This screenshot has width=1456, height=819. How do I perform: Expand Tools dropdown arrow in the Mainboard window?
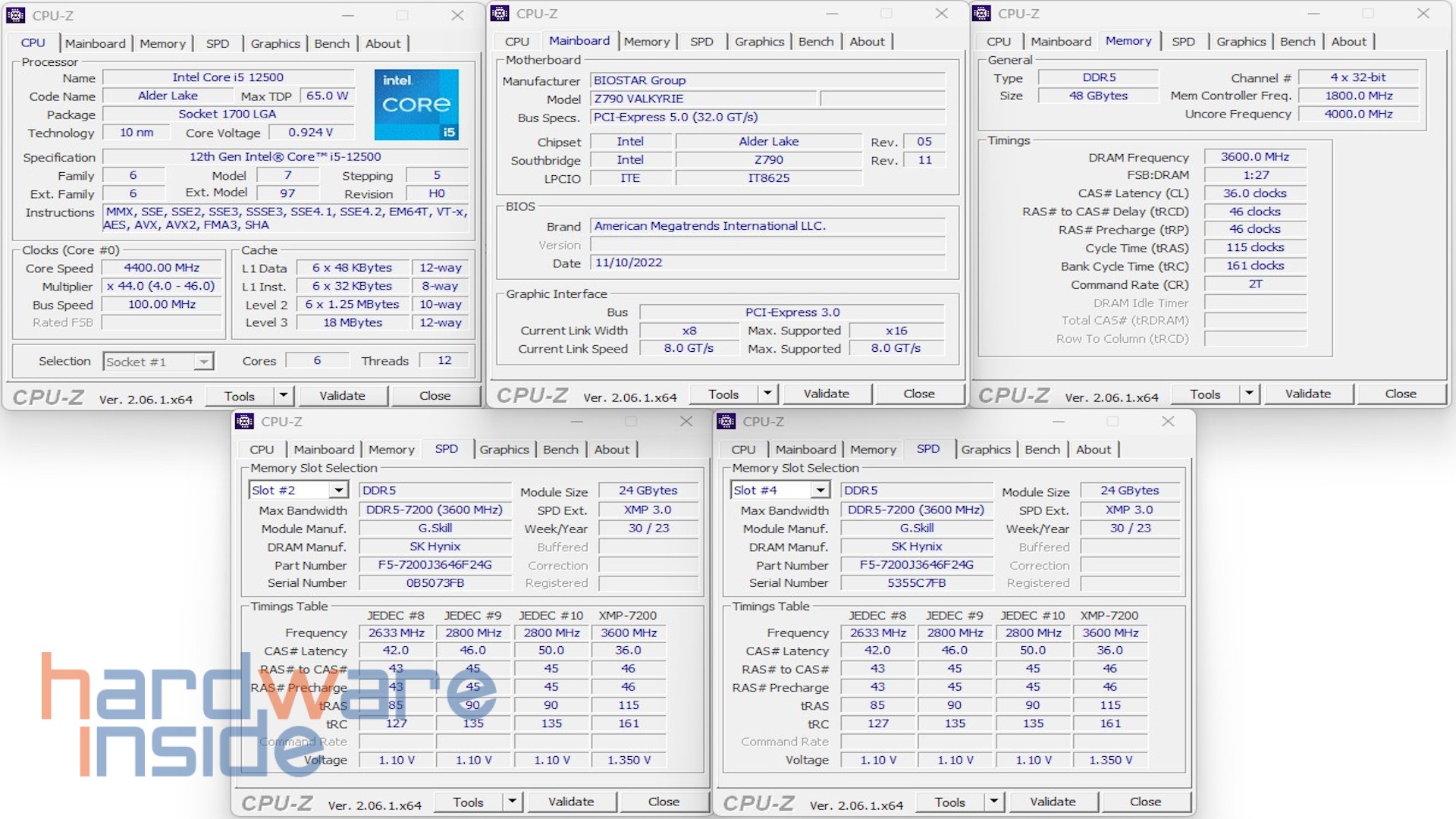coord(767,394)
